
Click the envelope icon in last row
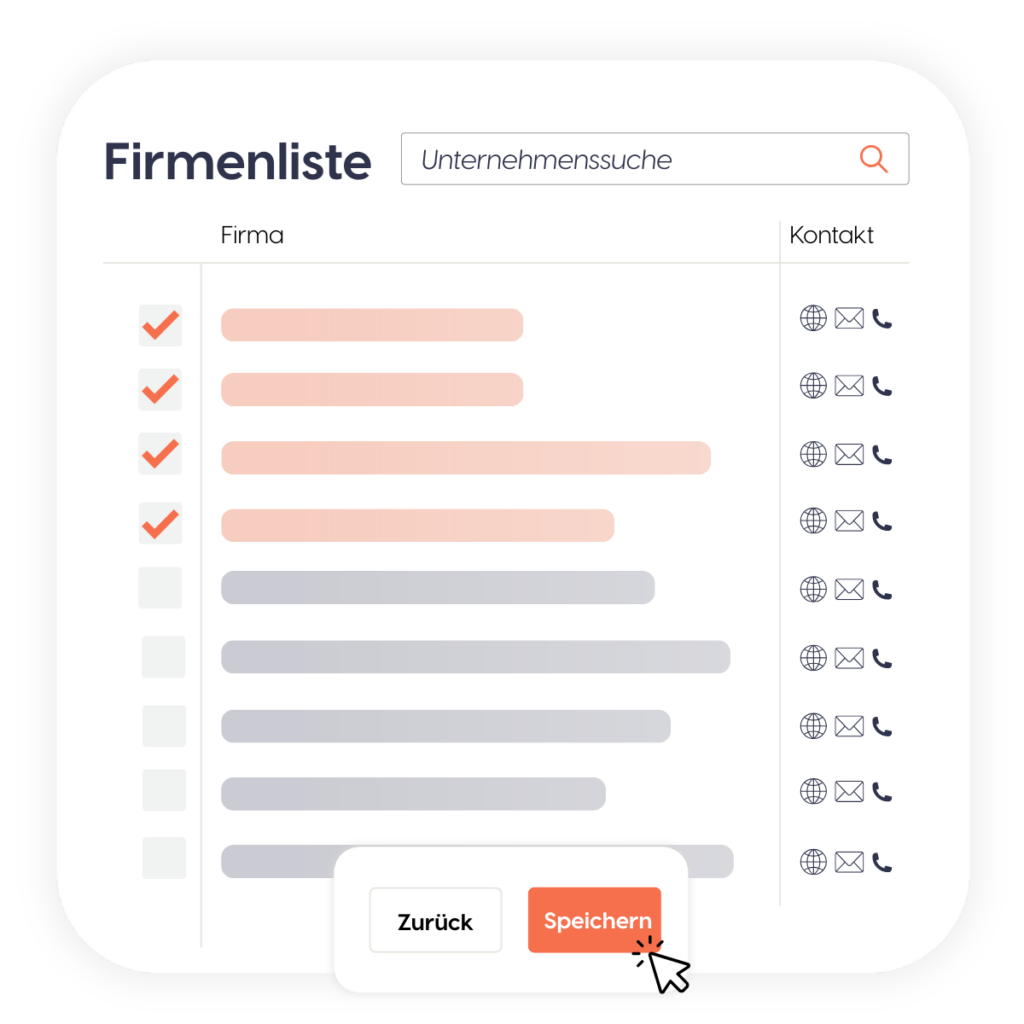[849, 861]
